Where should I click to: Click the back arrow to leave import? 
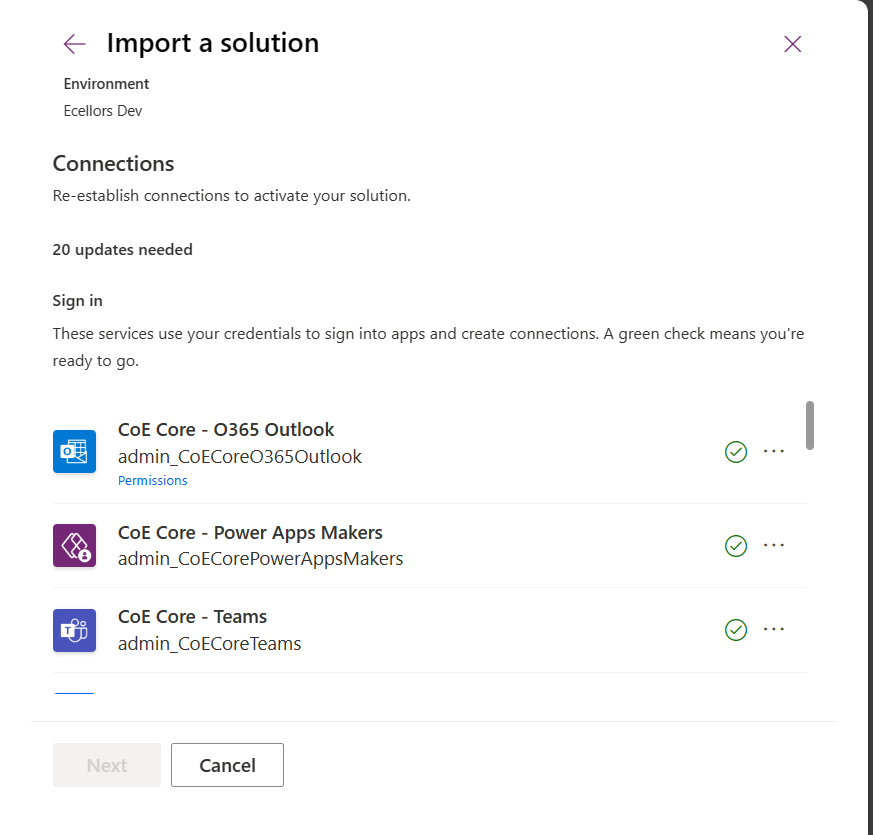[74, 44]
